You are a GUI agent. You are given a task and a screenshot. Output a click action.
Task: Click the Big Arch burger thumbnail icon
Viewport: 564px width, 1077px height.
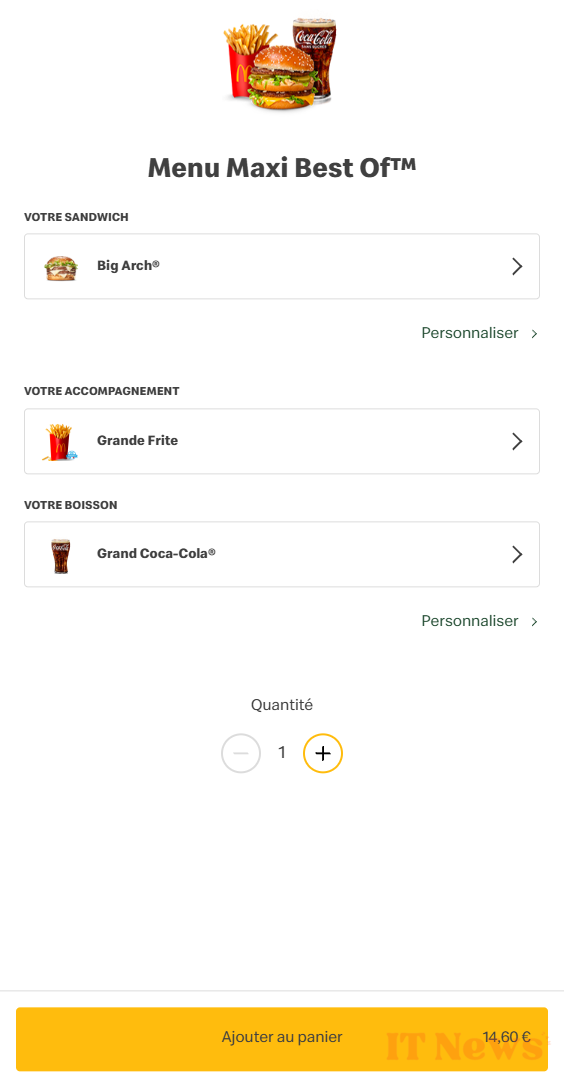61,267
